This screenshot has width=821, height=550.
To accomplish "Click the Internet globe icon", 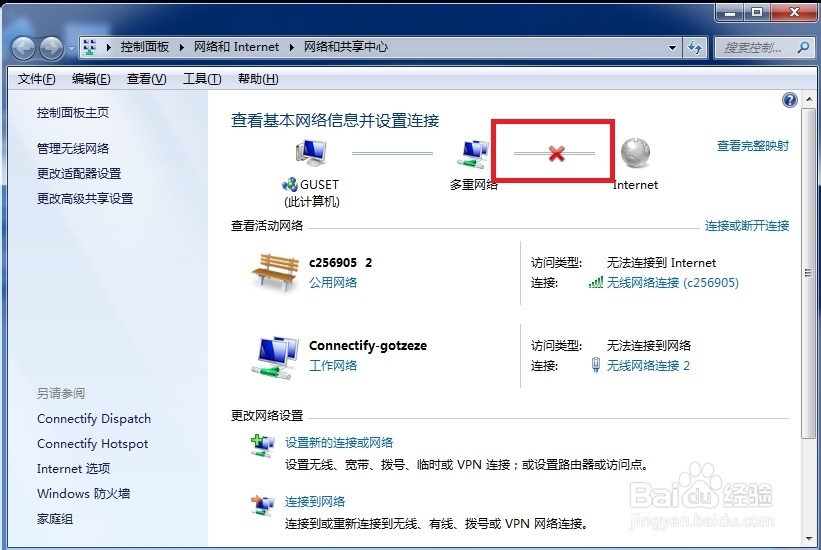I will tap(635, 153).
